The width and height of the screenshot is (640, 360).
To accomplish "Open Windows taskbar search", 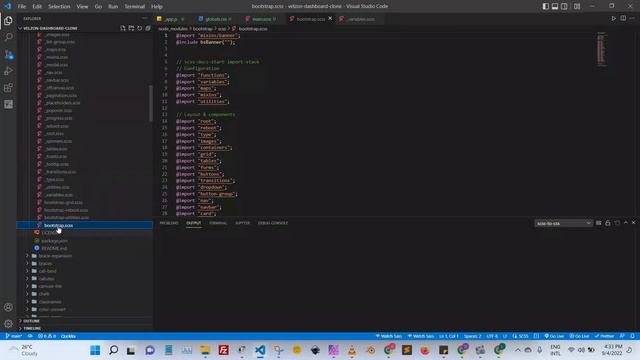I will [113, 350].
